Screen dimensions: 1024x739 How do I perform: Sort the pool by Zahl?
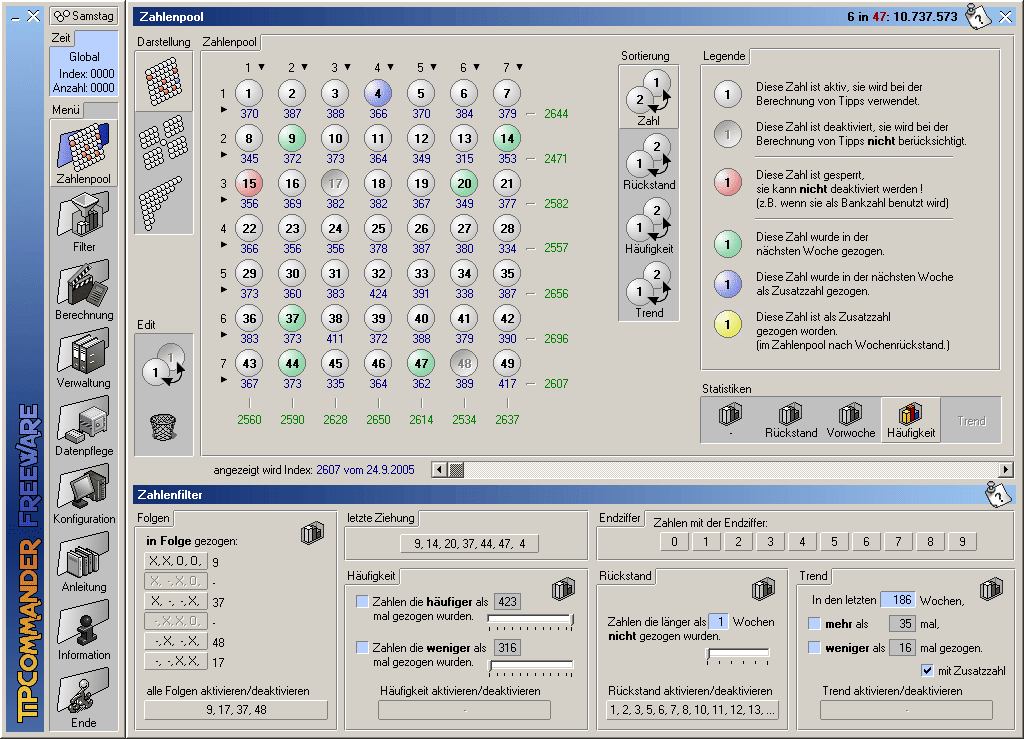648,97
